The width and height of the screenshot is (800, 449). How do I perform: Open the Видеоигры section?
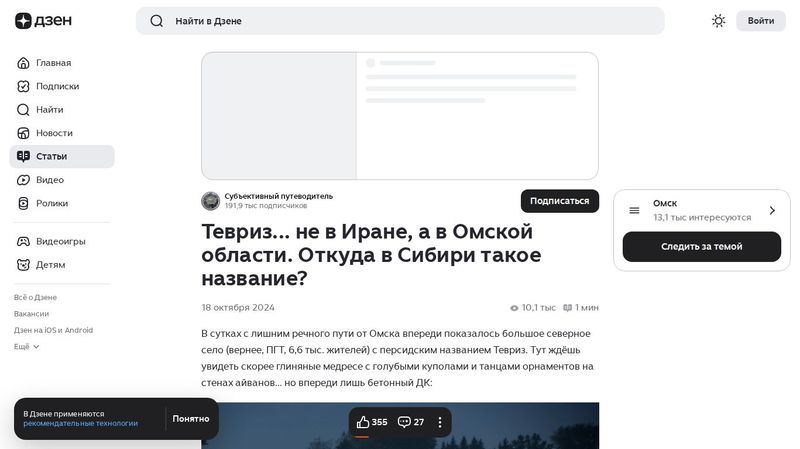[60, 241]
